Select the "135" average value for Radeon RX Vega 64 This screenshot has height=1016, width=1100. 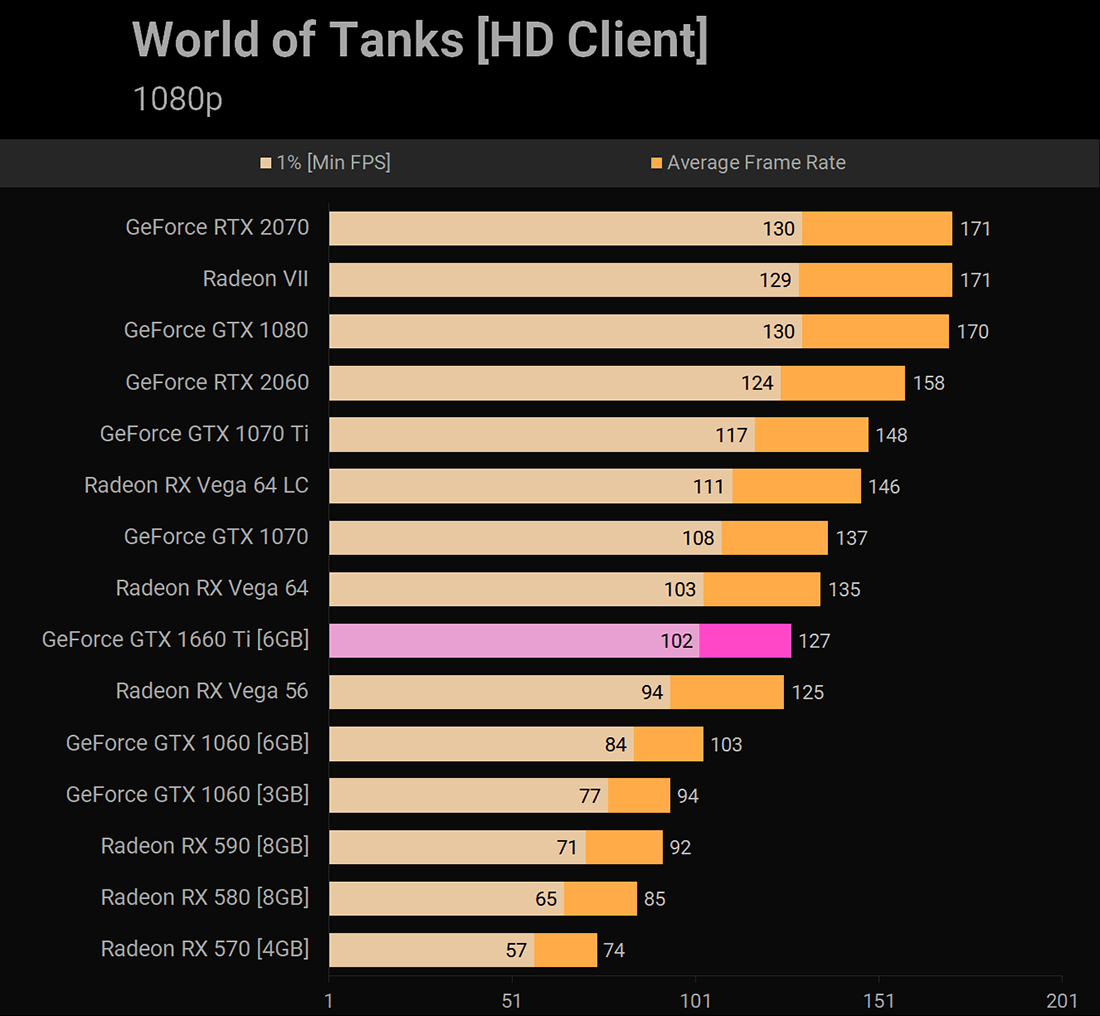click(845, 589)
